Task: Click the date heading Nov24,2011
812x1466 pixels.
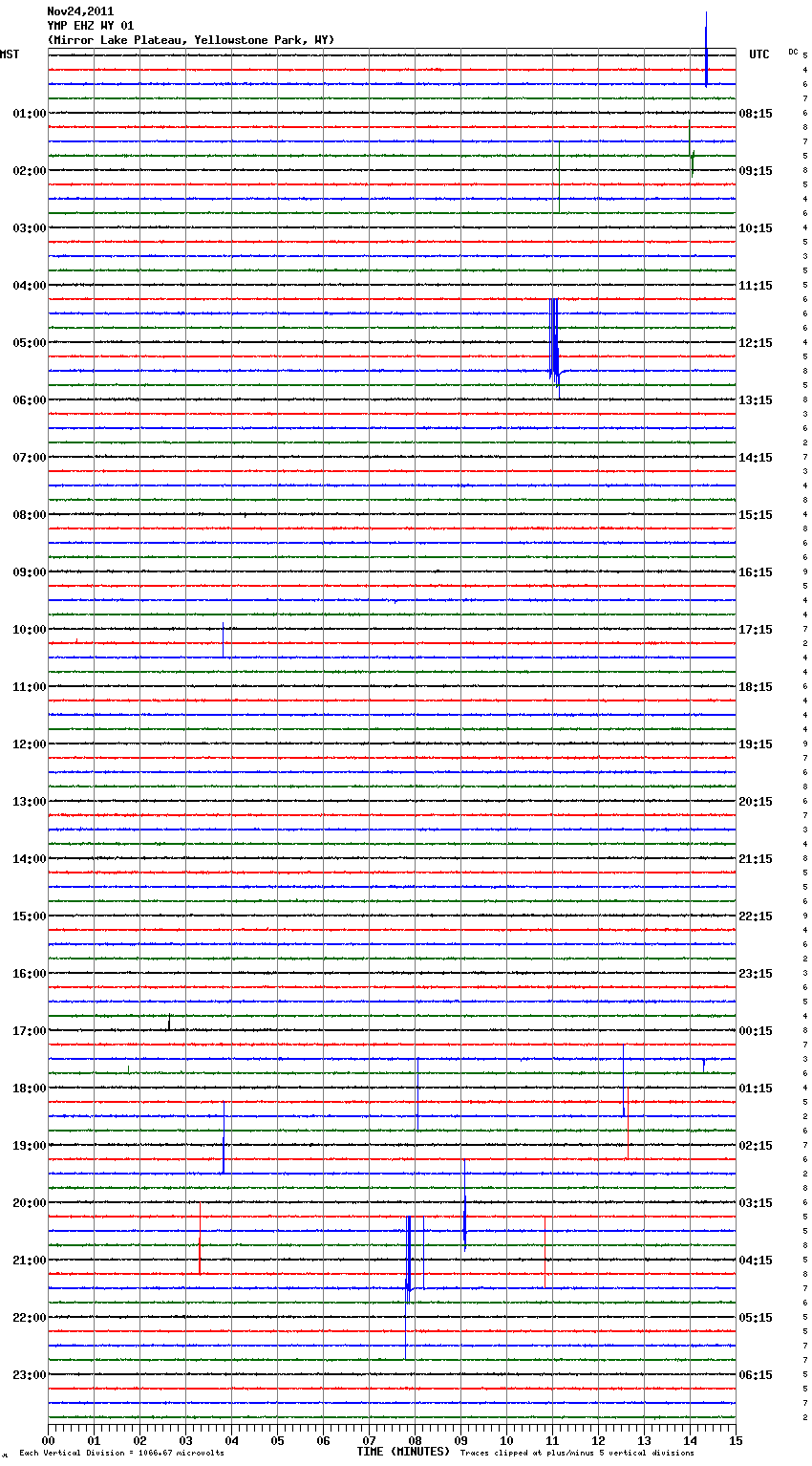Action: 80,11
